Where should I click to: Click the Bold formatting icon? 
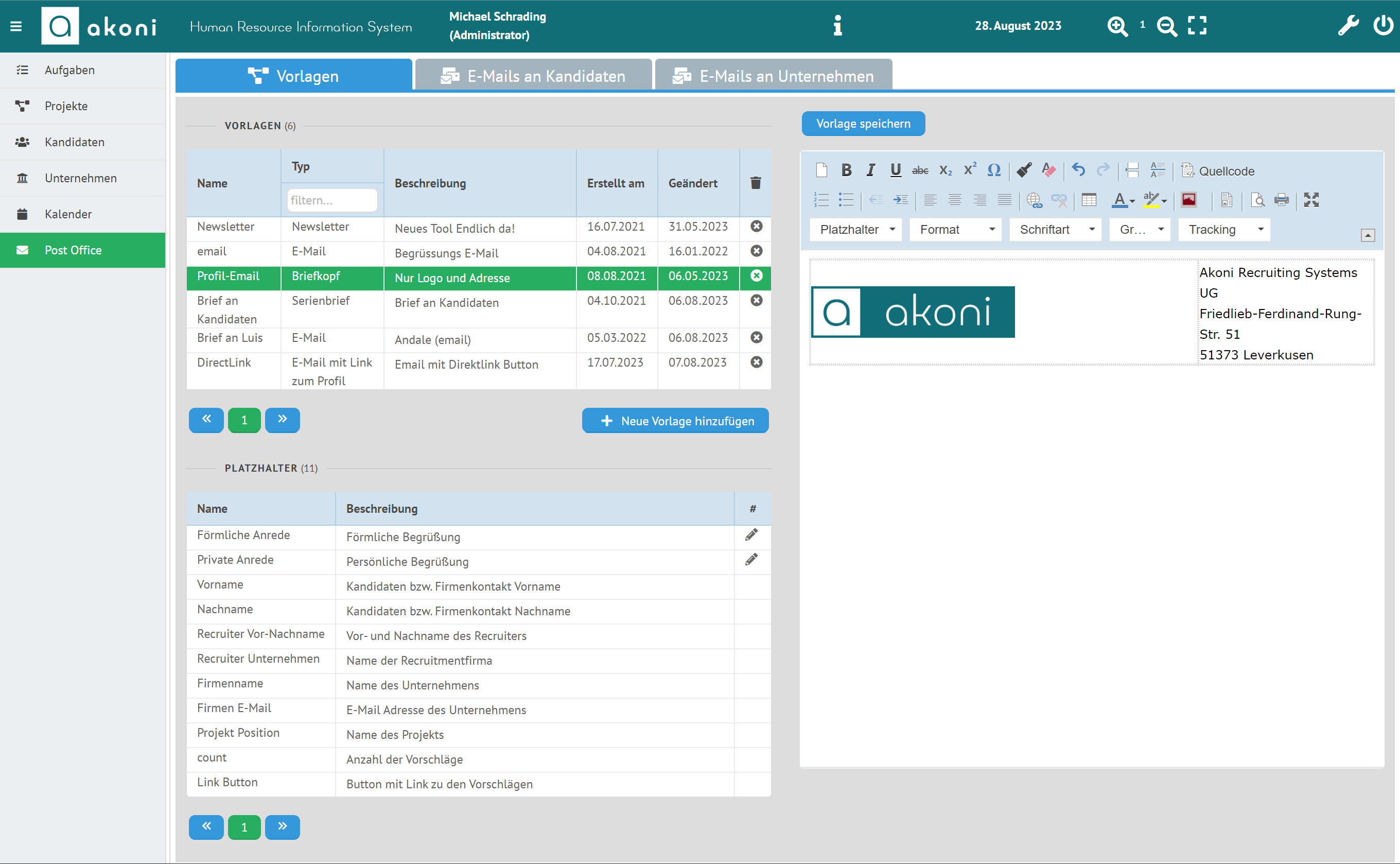[x=846, y=170]
